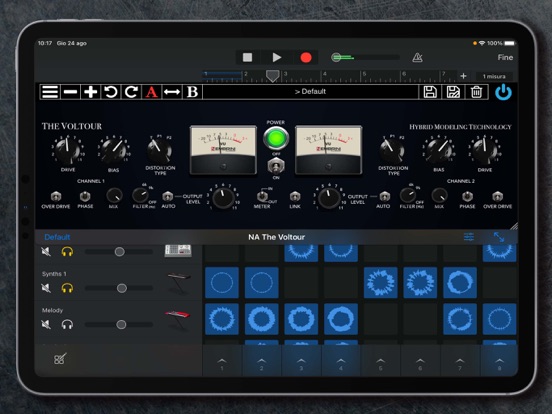
Task: Open plugin controls sliders icon
Action: tap(469, 237)
